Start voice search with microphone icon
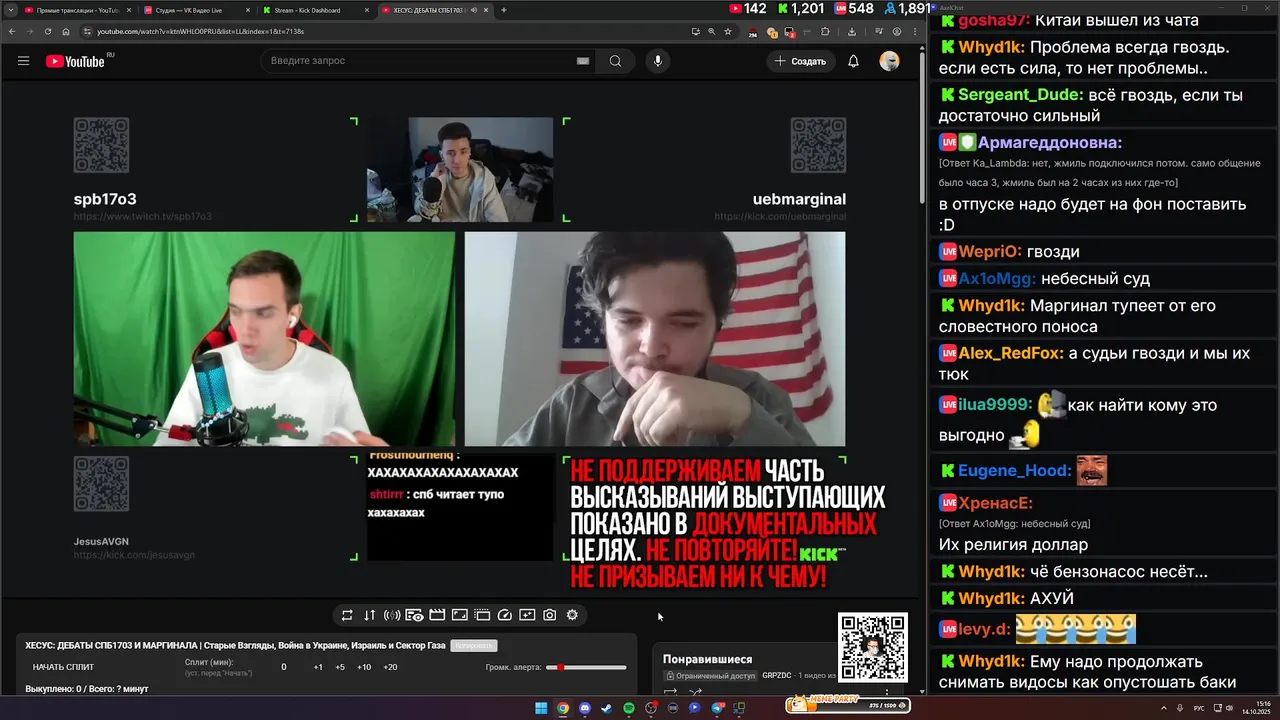The image size is (1280, 720). tap(657, 61)
